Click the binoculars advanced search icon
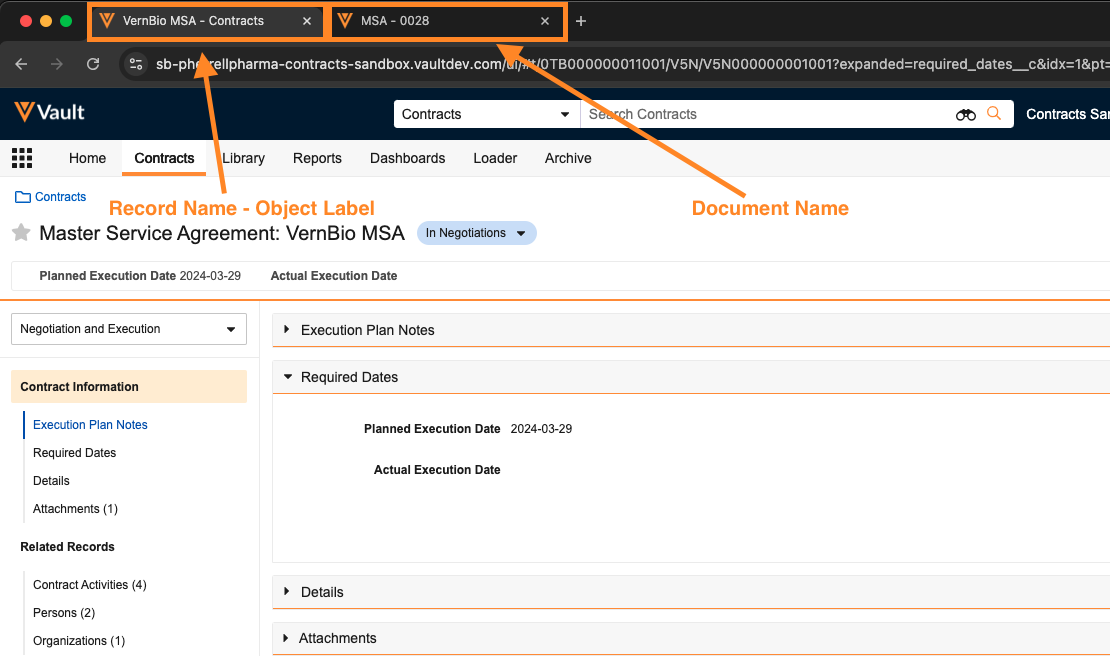The image size is (1110, 656). (x=964, y=114)
